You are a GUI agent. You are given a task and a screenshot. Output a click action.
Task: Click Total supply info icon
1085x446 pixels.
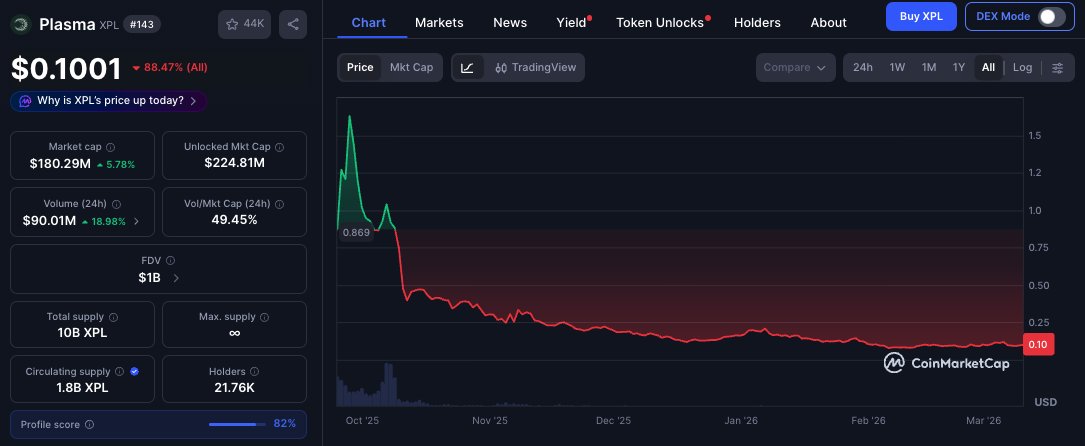(x=113, y=317)
